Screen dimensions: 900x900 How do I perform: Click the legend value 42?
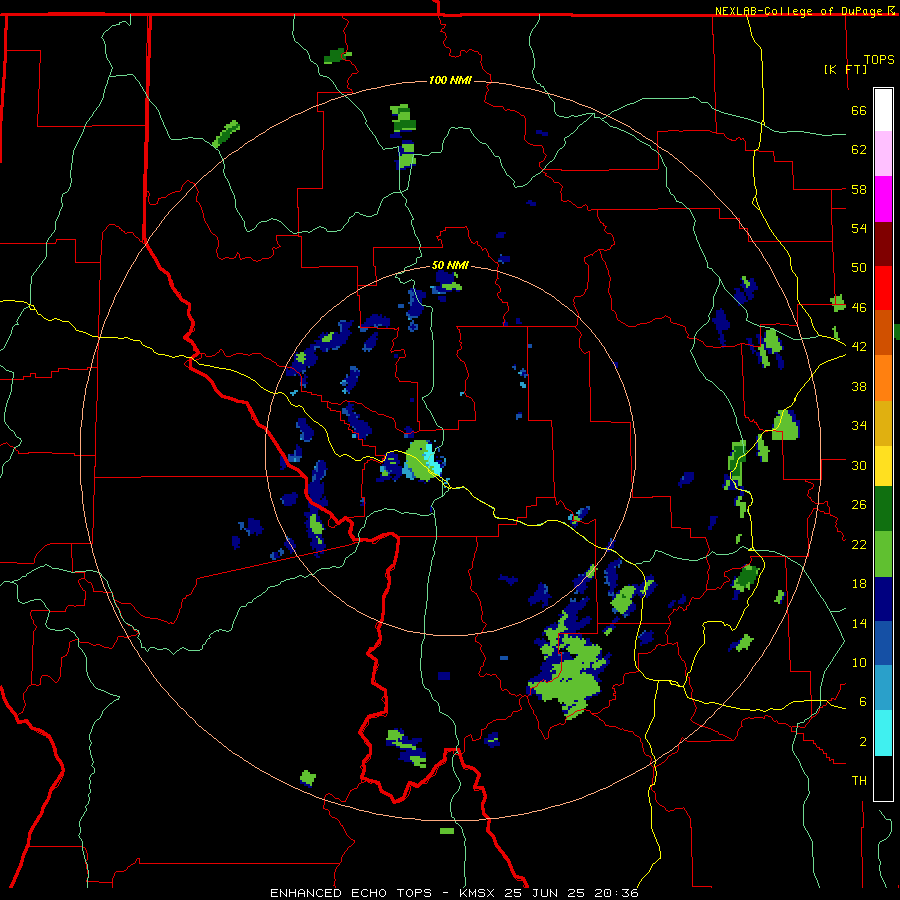click(859, 347)
